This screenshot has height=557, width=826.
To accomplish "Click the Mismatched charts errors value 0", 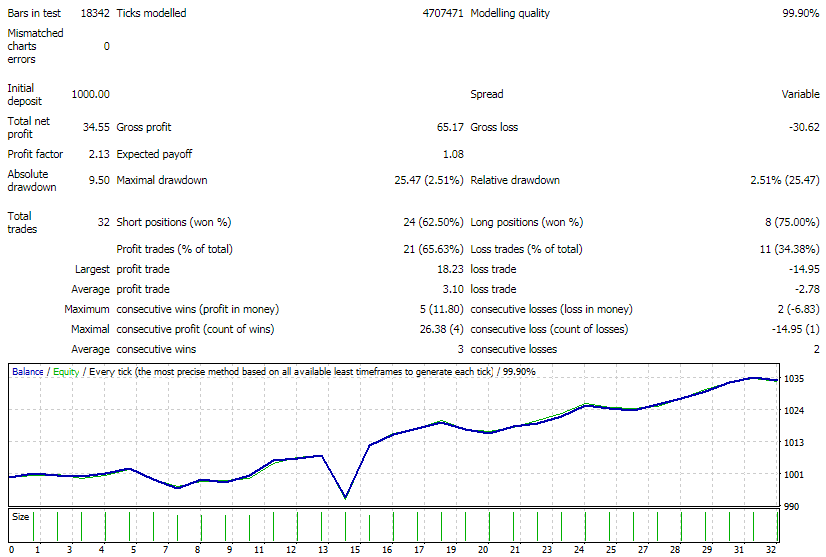I will pos(106,46).
